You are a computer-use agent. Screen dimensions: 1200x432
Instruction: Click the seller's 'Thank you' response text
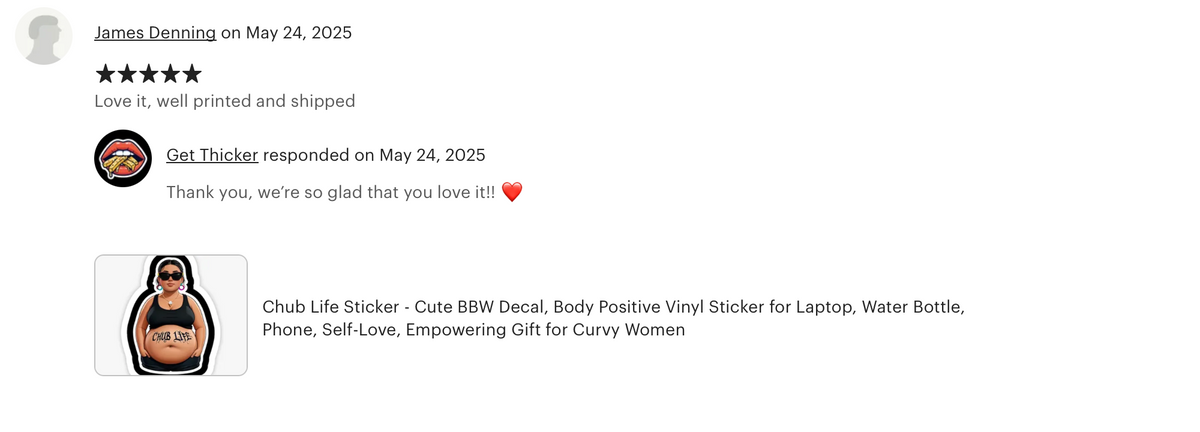330,191
